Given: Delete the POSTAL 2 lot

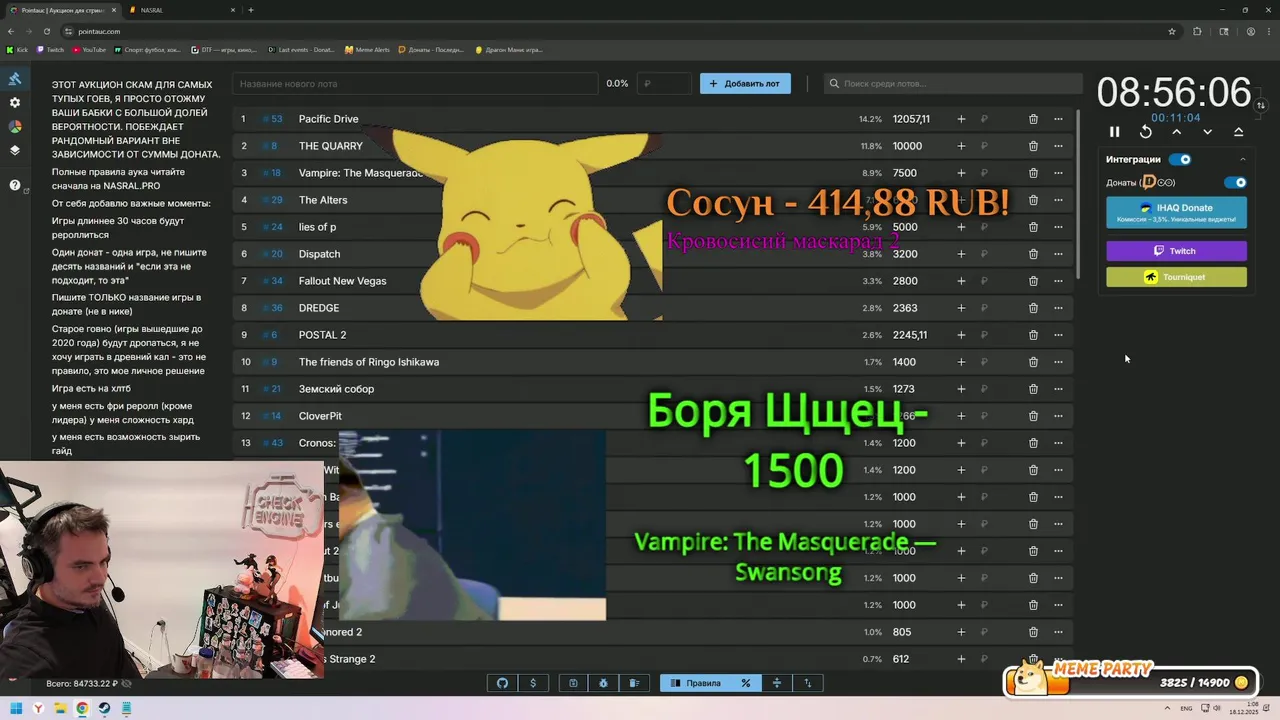Looking at the screenshot, I should click(1033, 335).
